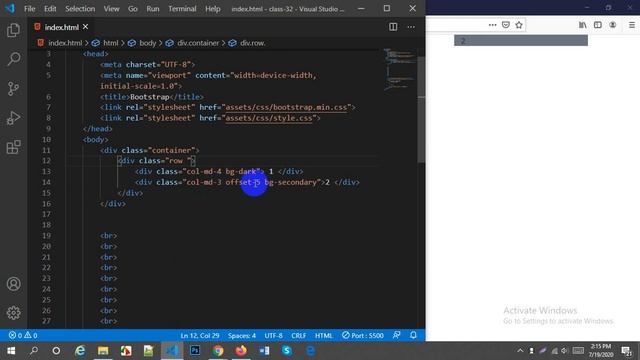Click Ln 12, Col 29 status entry
The image size is (640, 360).
(200, 335)
